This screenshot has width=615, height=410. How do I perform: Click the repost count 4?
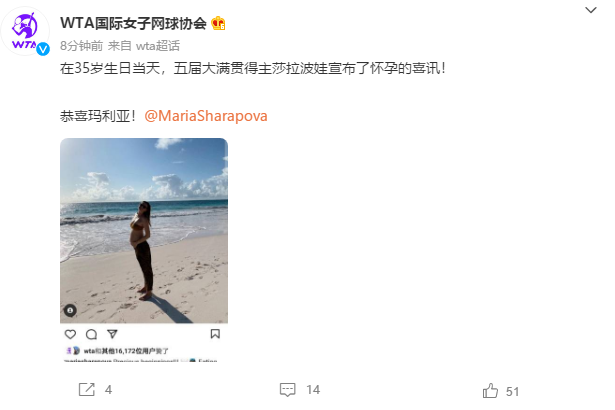pos(108,390)
